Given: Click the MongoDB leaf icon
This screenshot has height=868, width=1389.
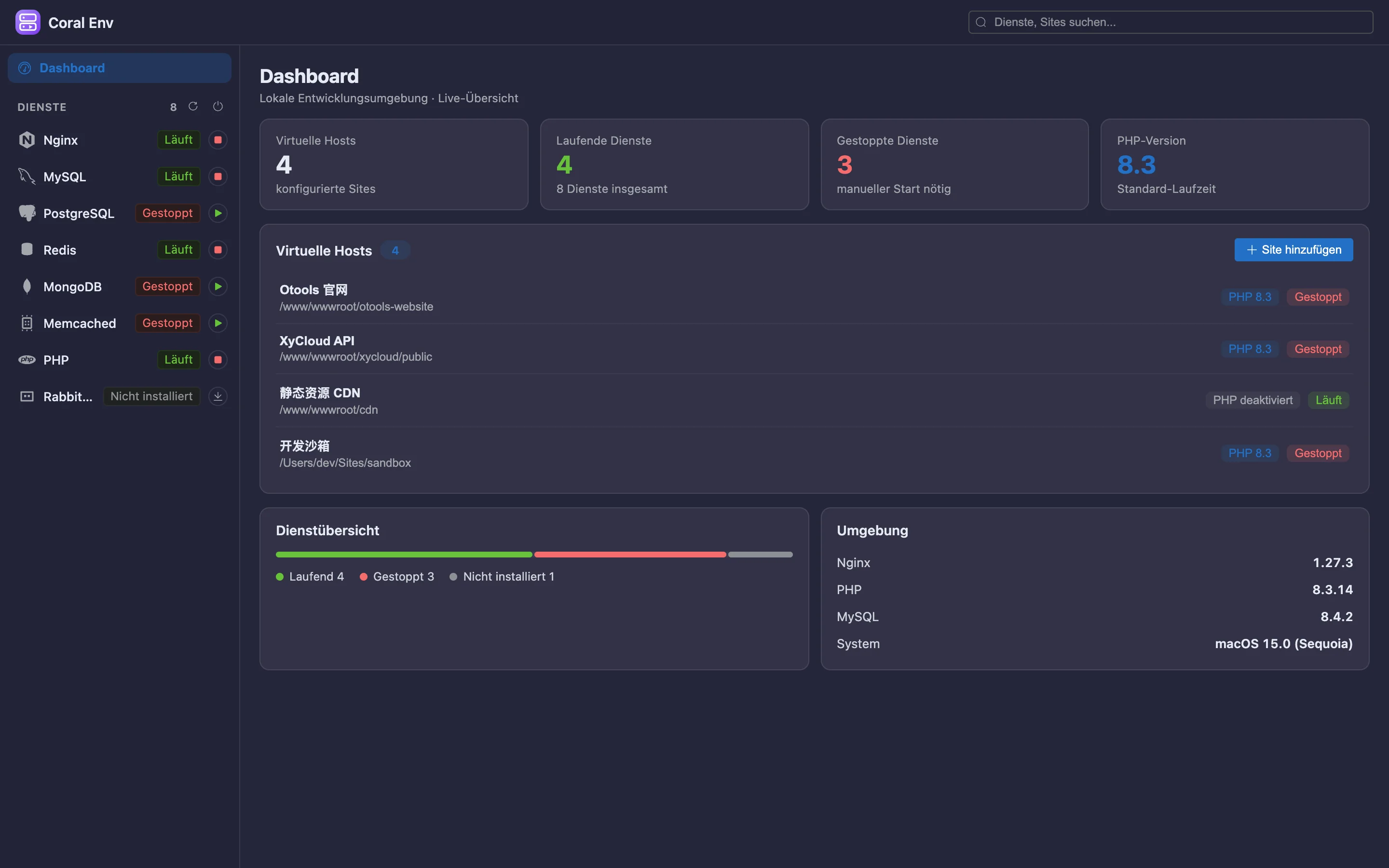Looking at the screenshot, I should [x=27, y=286].
